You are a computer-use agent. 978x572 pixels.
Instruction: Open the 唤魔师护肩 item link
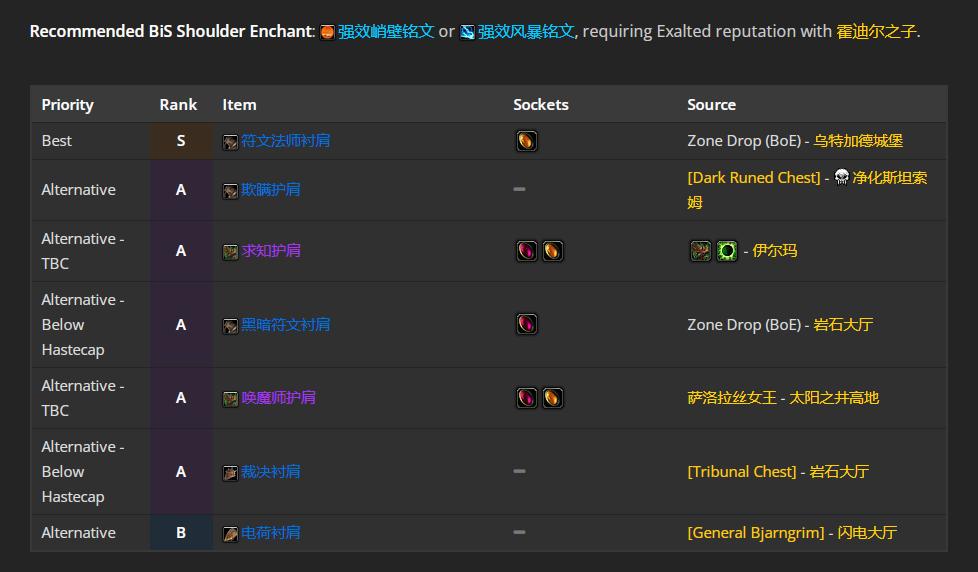click(x=278, y=397)
